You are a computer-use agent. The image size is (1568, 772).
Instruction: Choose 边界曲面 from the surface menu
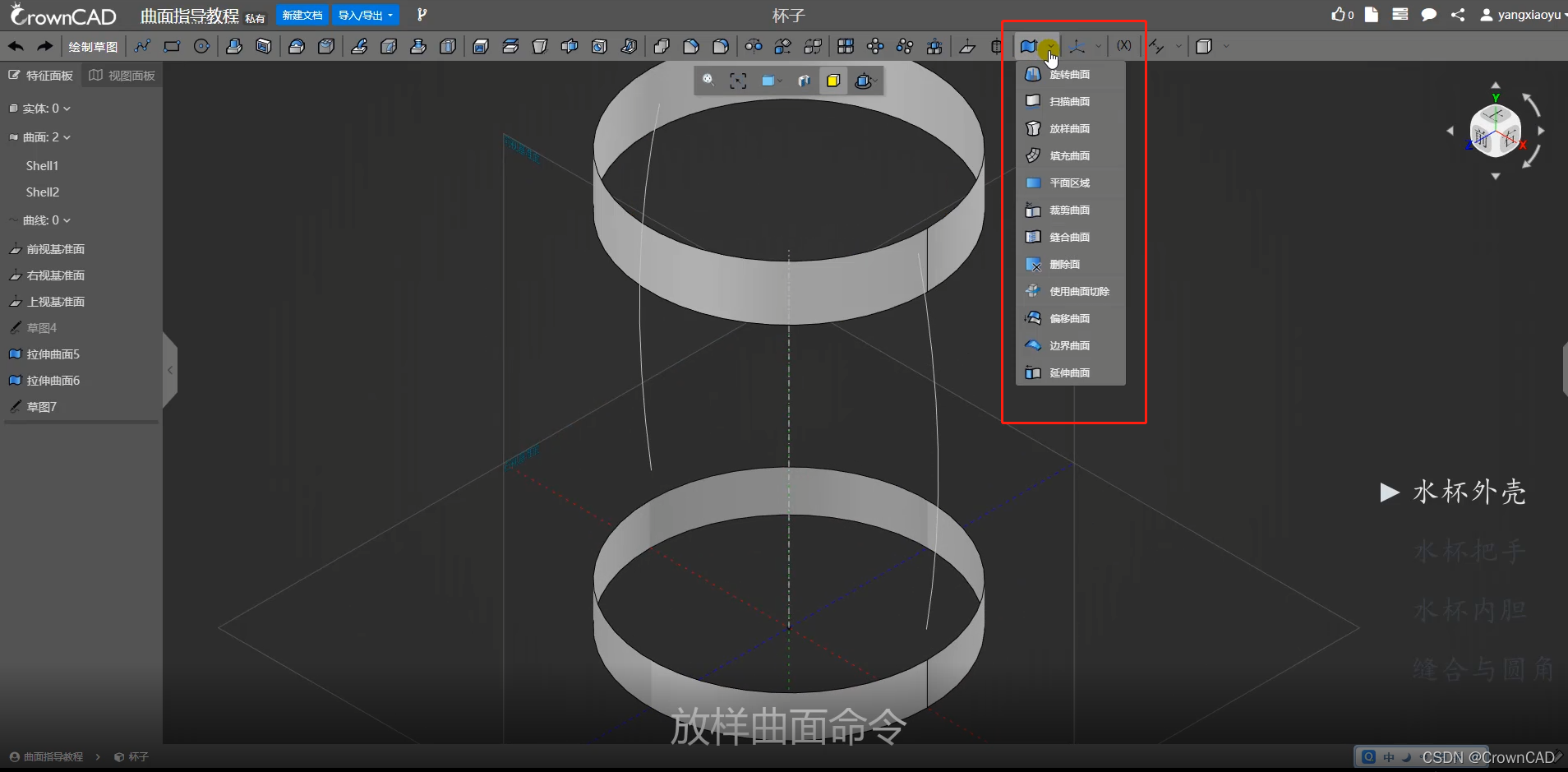[1070, 345]
